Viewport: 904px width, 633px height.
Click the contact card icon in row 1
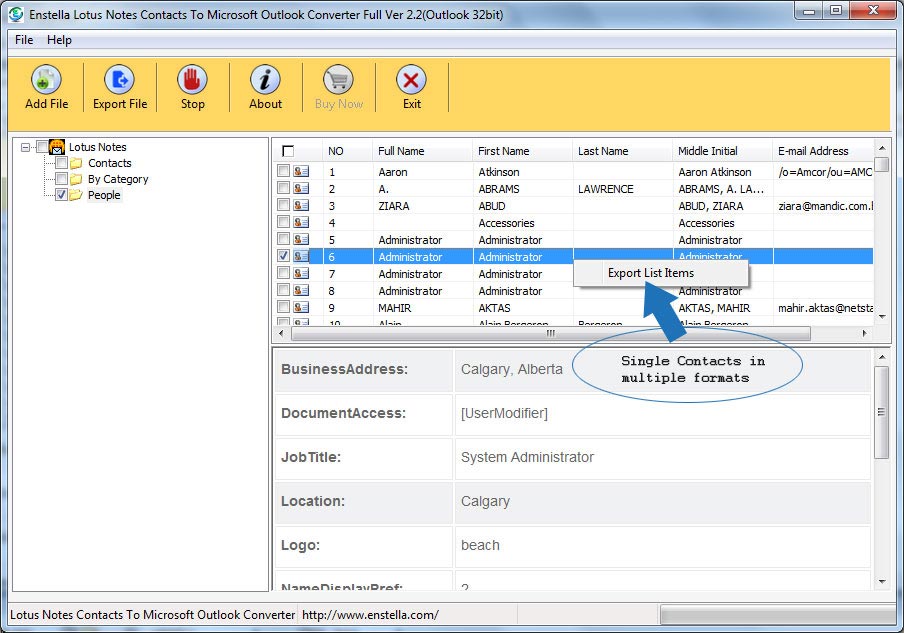coord(301,172)
